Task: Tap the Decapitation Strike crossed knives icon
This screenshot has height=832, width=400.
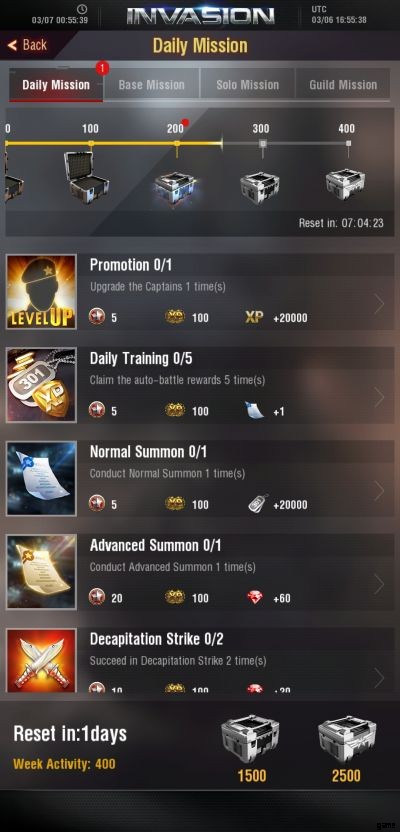Action: 41,660
